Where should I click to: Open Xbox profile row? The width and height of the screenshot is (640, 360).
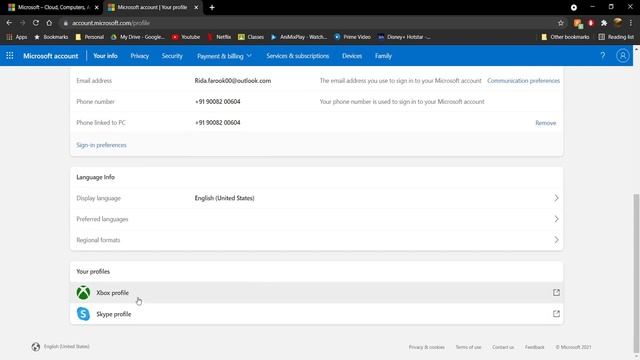[x=317, y=293]
